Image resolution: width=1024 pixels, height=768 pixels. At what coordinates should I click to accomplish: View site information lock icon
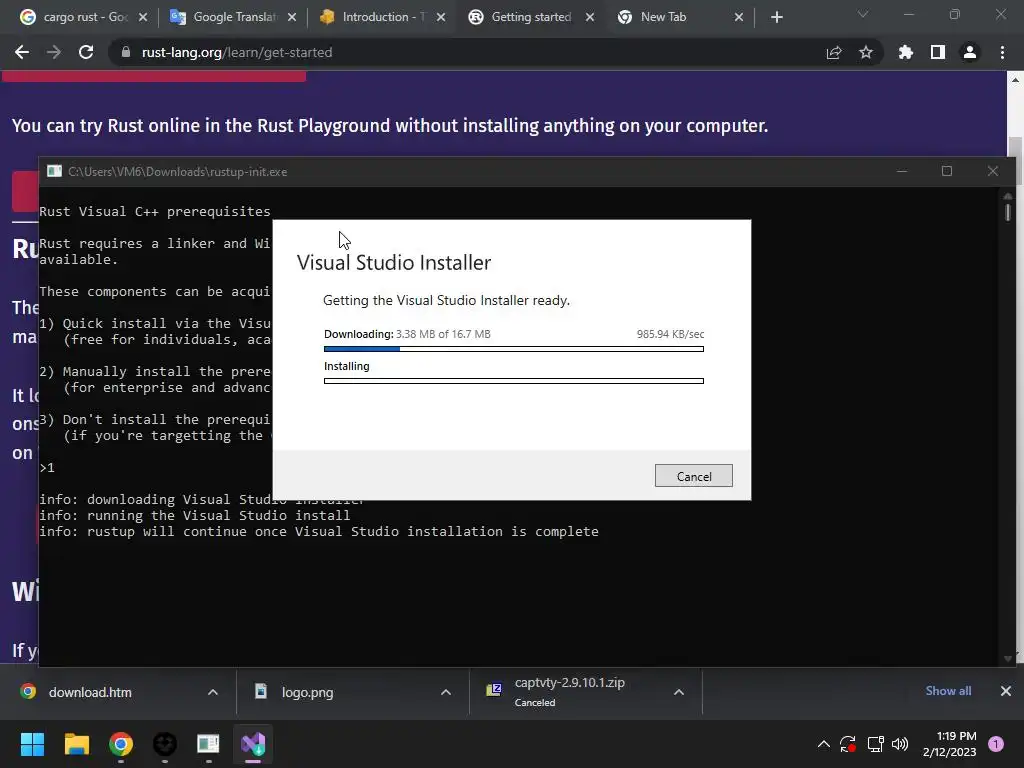point(125,52)
